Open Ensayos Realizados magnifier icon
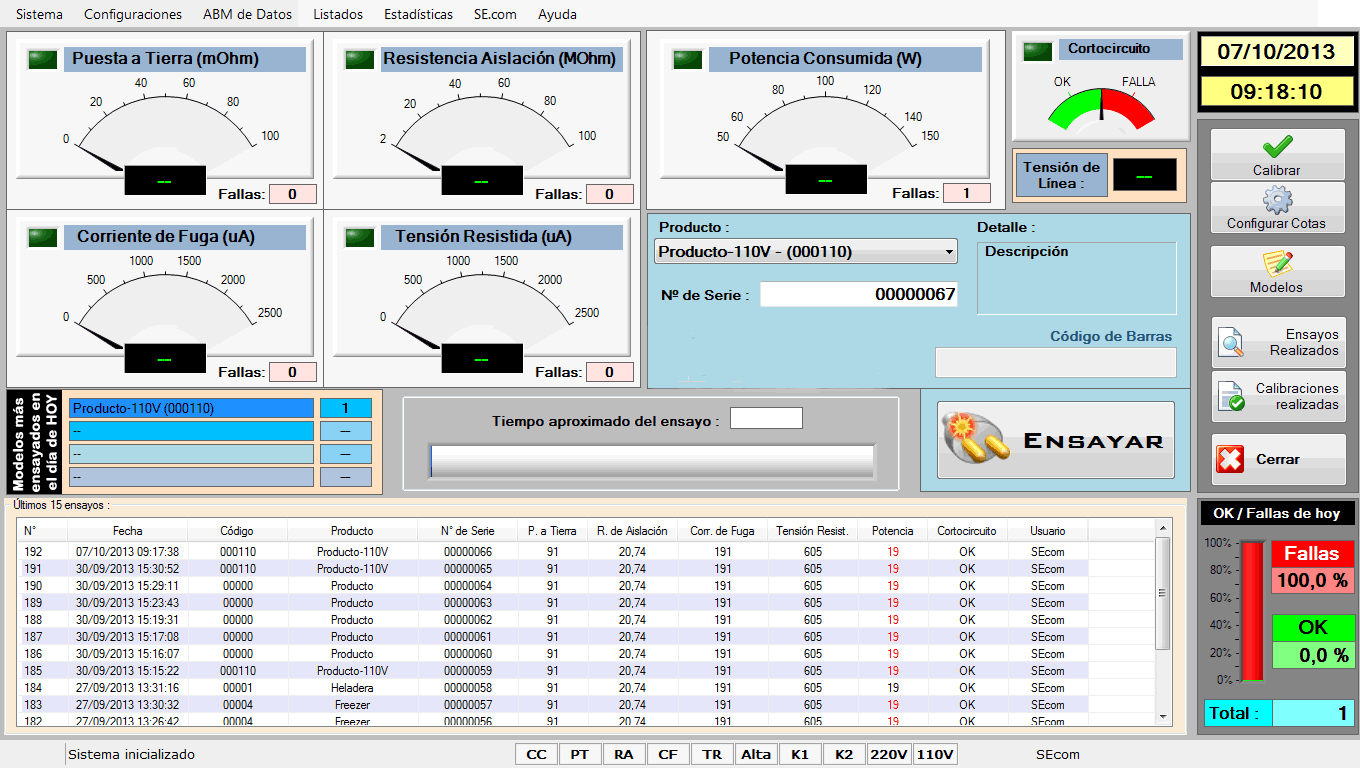 pyautogui.click(x=1232, y=344)
